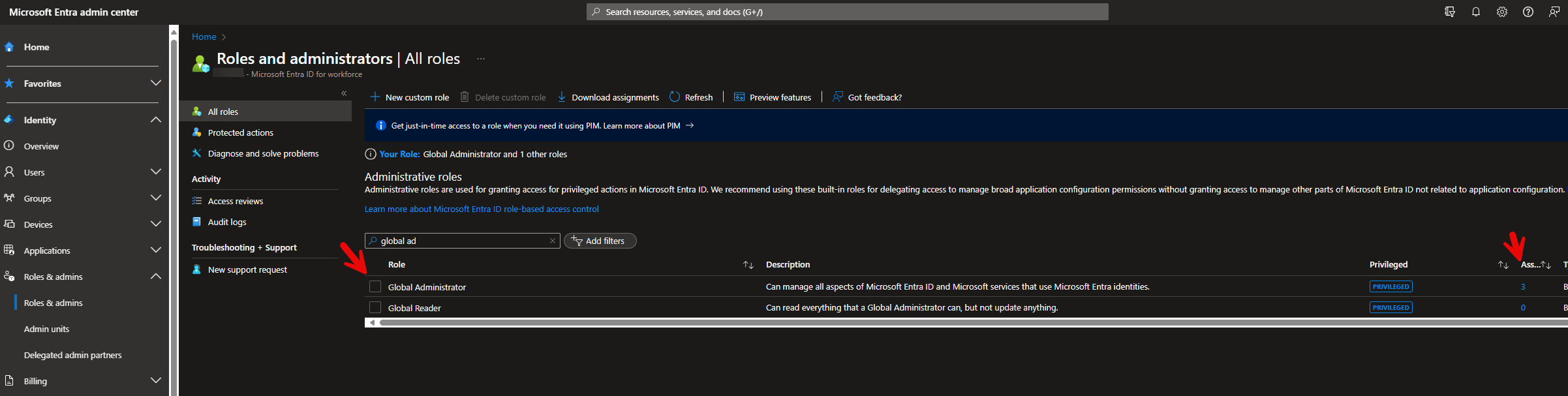The height and width of the screenshot is (396, 1568).
Task: Click in the role search field
Action: [462, 241]
